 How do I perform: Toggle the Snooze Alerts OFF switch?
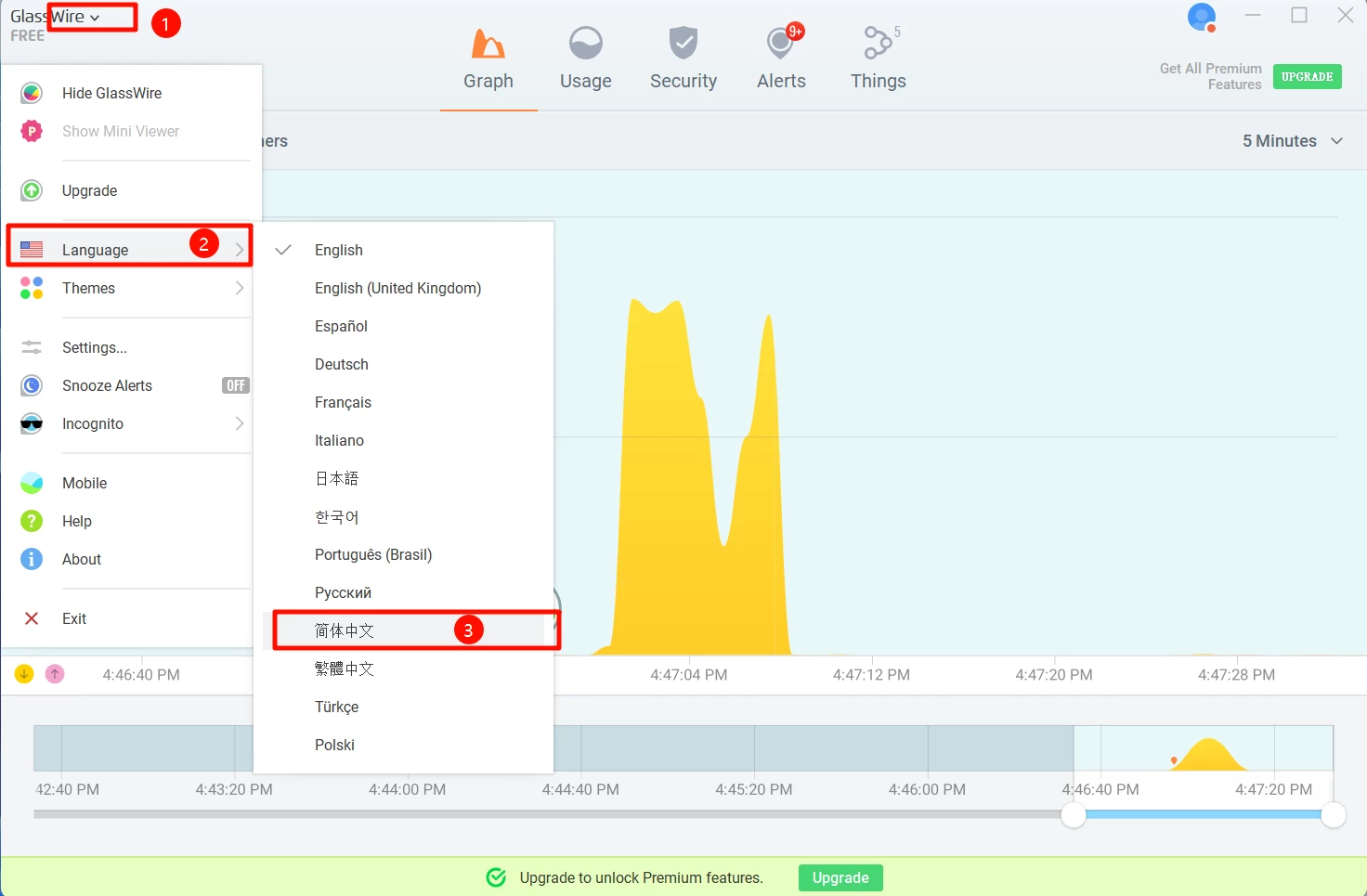(235, 386)
